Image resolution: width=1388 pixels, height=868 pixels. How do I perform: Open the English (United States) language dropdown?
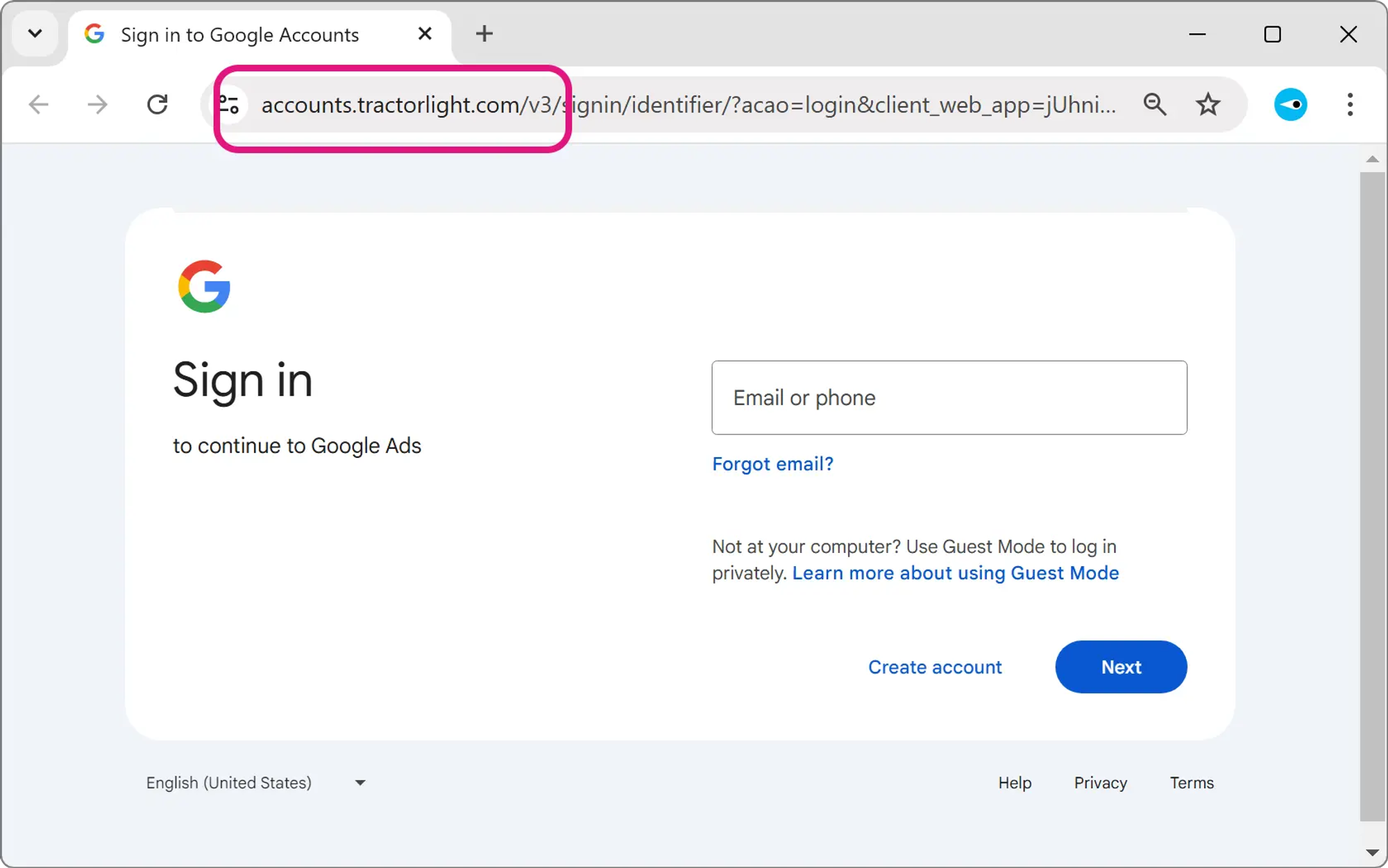256,783
